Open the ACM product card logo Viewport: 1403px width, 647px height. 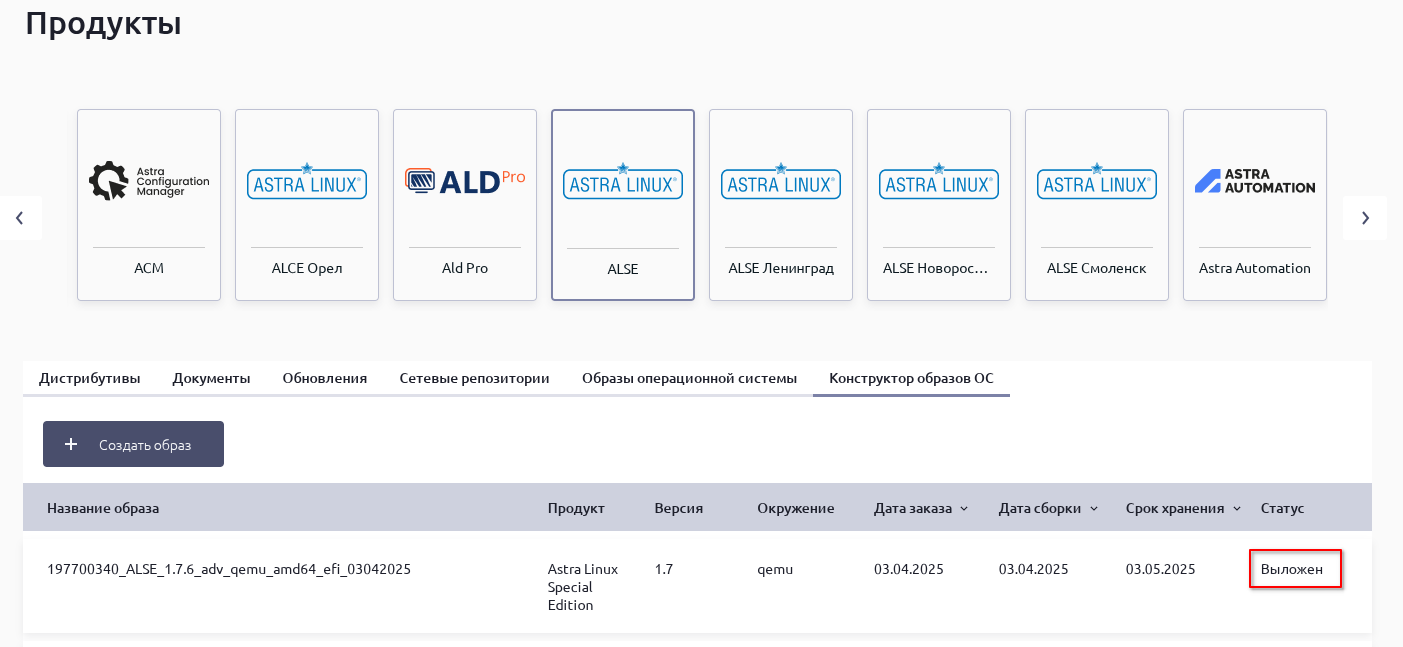[149, 181]
